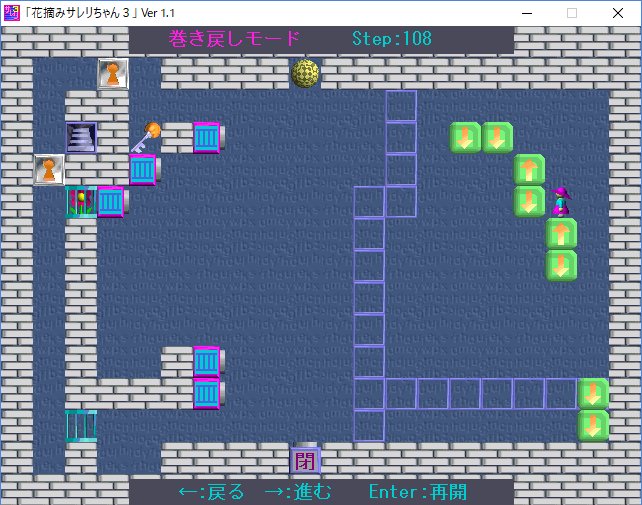Click the pawn statue left of the brick wall
The height and width of the screenshot is (505, 642).
point(49,169)
